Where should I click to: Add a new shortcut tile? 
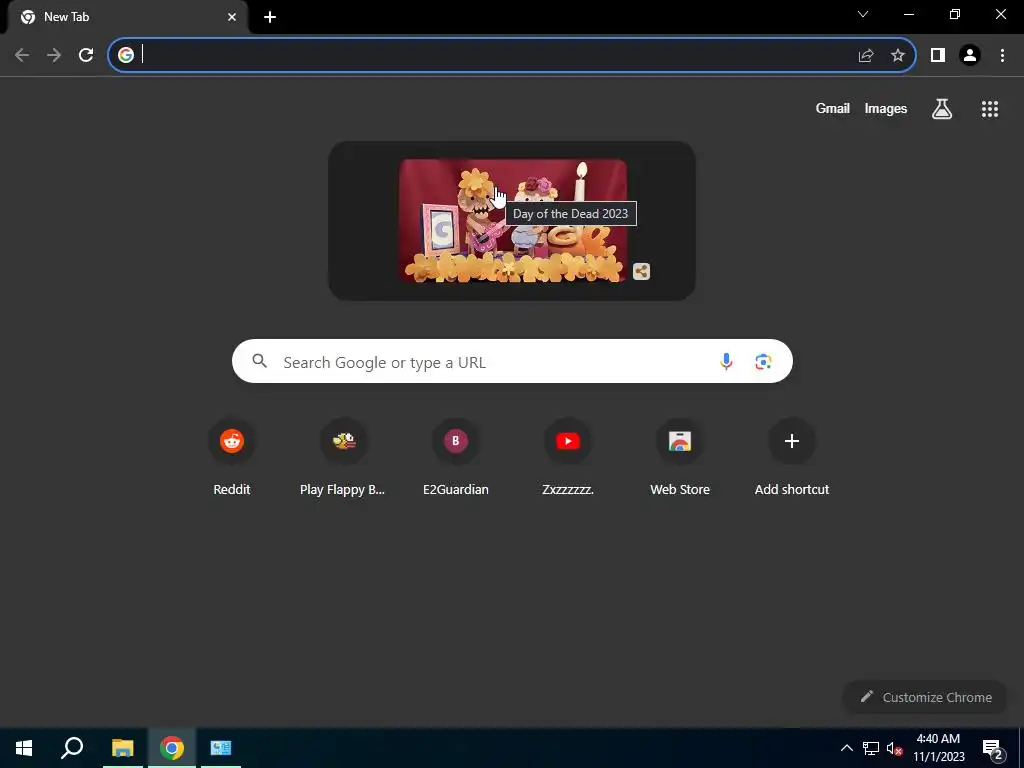(x=792, y=459)
